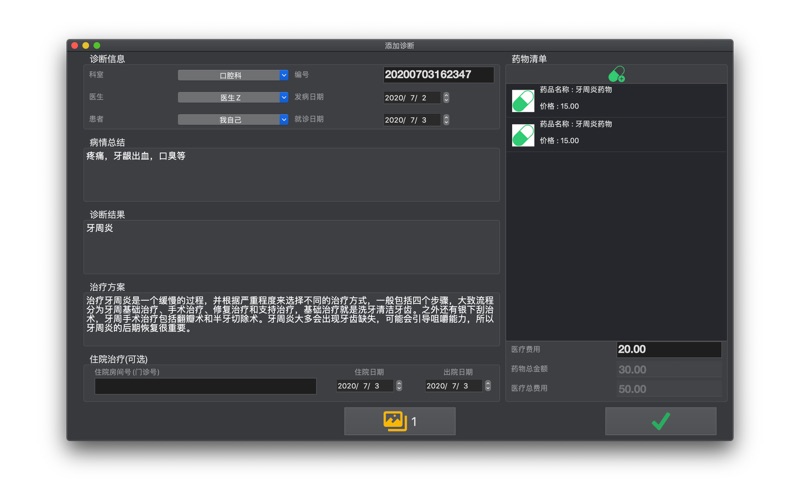Select the second 牙周炎药物 pill thumbnail
Image resolution: width=800 pixels, height=500 pixels.
[x=523, y=134]
